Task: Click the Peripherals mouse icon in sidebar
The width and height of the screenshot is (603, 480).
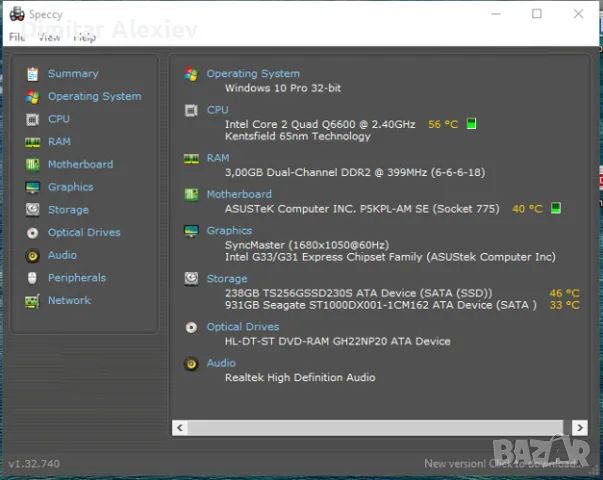Action: pos(32,278)
